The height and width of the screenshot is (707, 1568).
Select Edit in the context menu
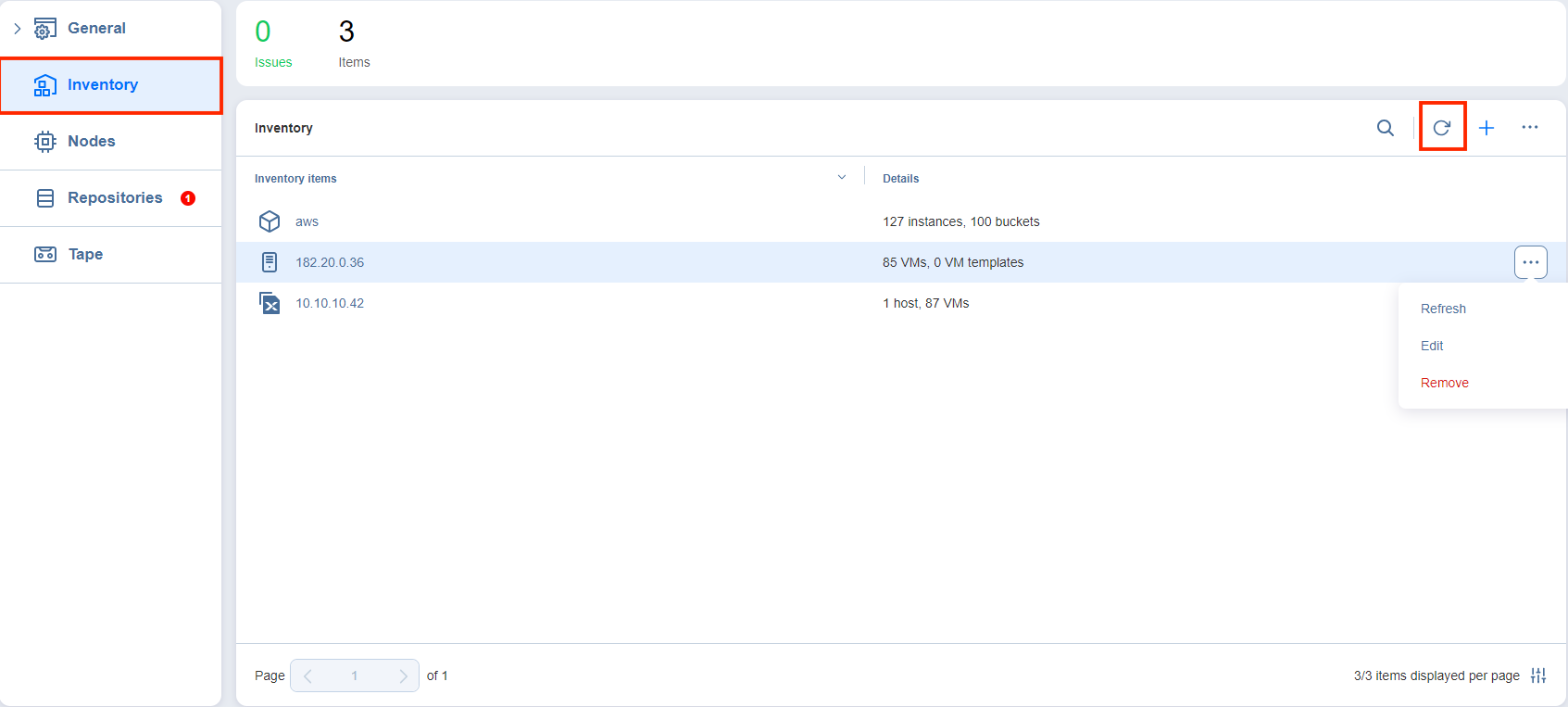tap(1431, 346)
